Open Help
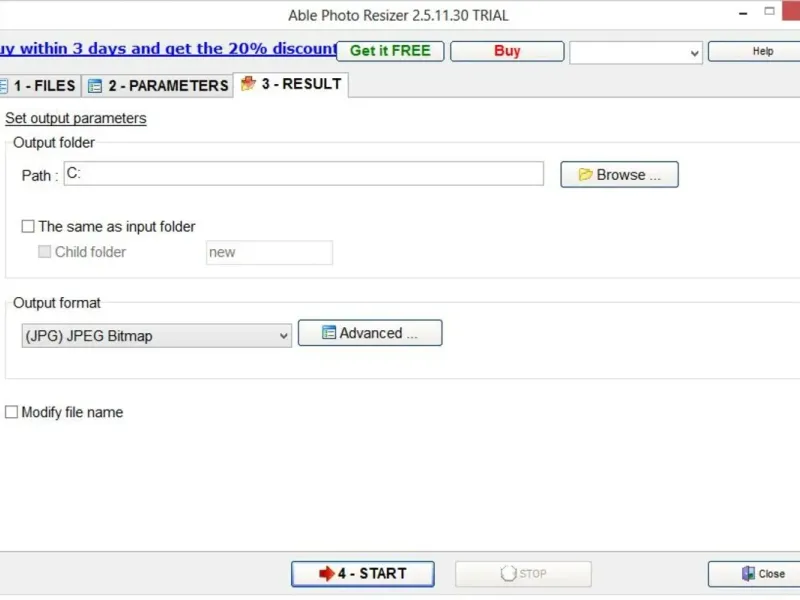Viewport: 800px width, 600px height. pos(755,51)
